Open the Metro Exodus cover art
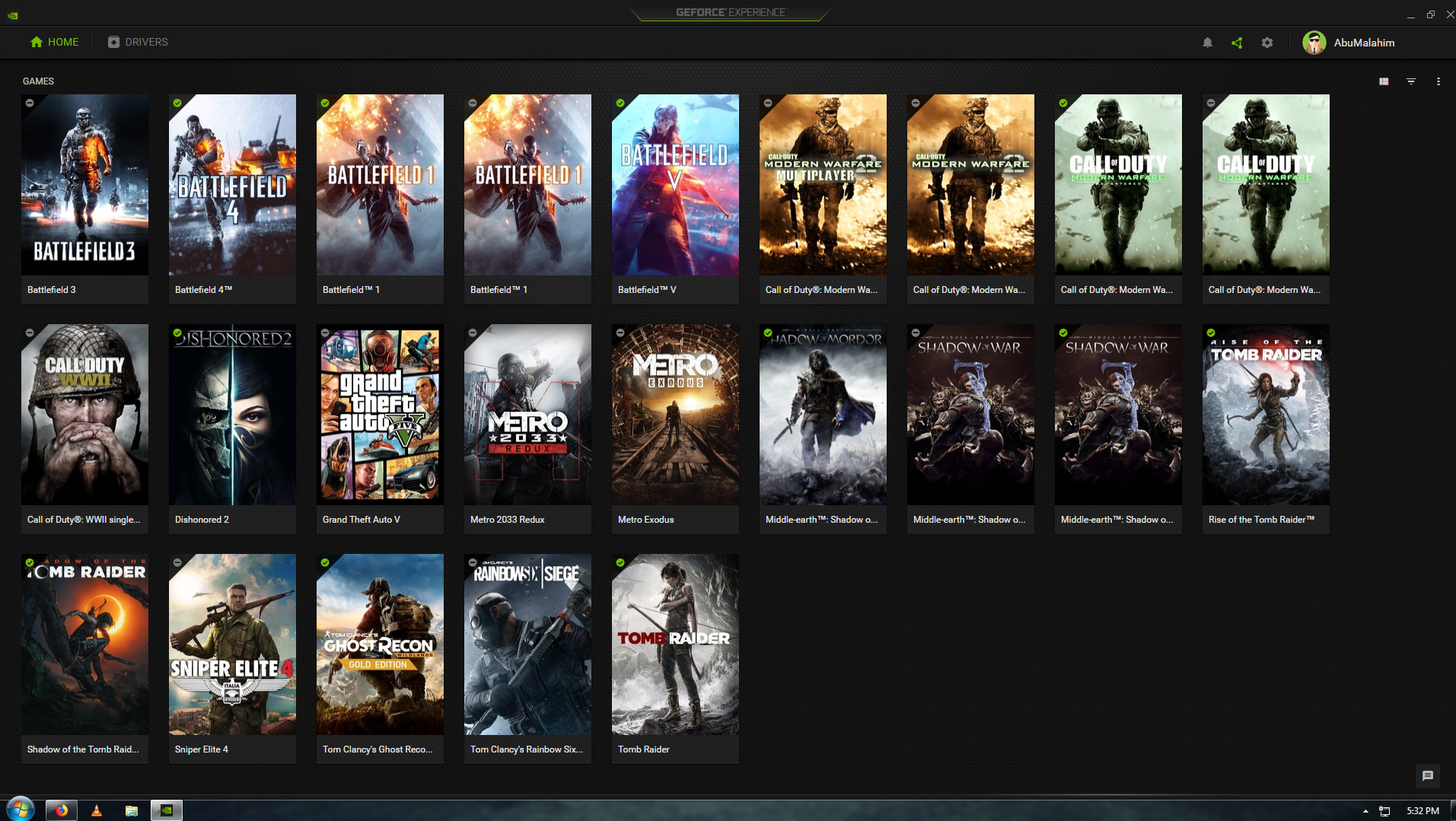1456x821 pixels. coord(675,415)
